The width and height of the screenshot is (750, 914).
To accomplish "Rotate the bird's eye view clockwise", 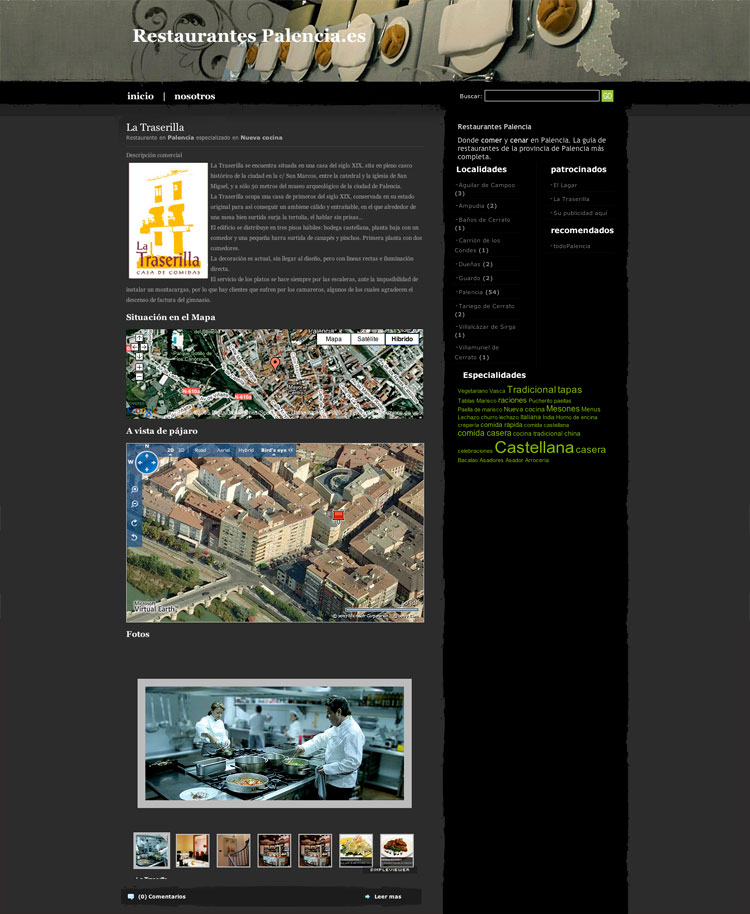I will point(135,523).
